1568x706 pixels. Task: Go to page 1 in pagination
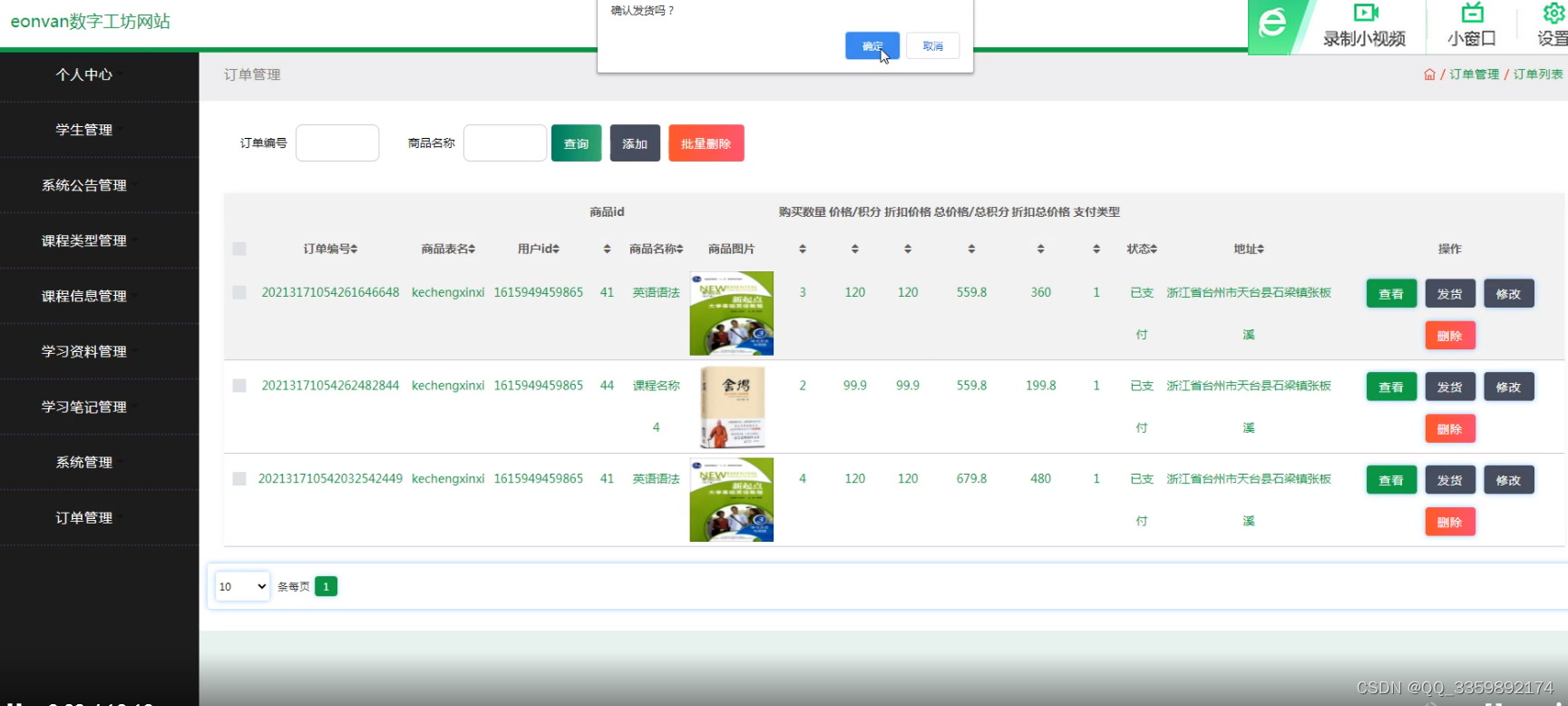[326, 586]
